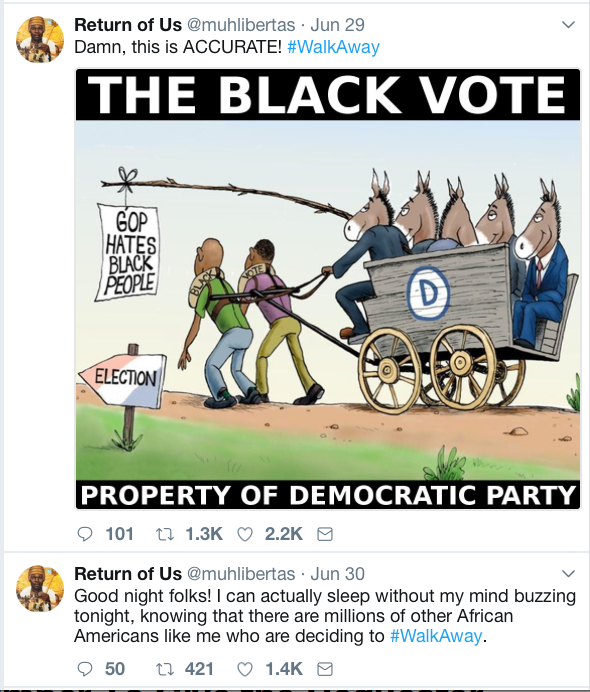590x692 pixels.
Task: Open the Good night folks tweet text
Action: [x=325, y=616]
